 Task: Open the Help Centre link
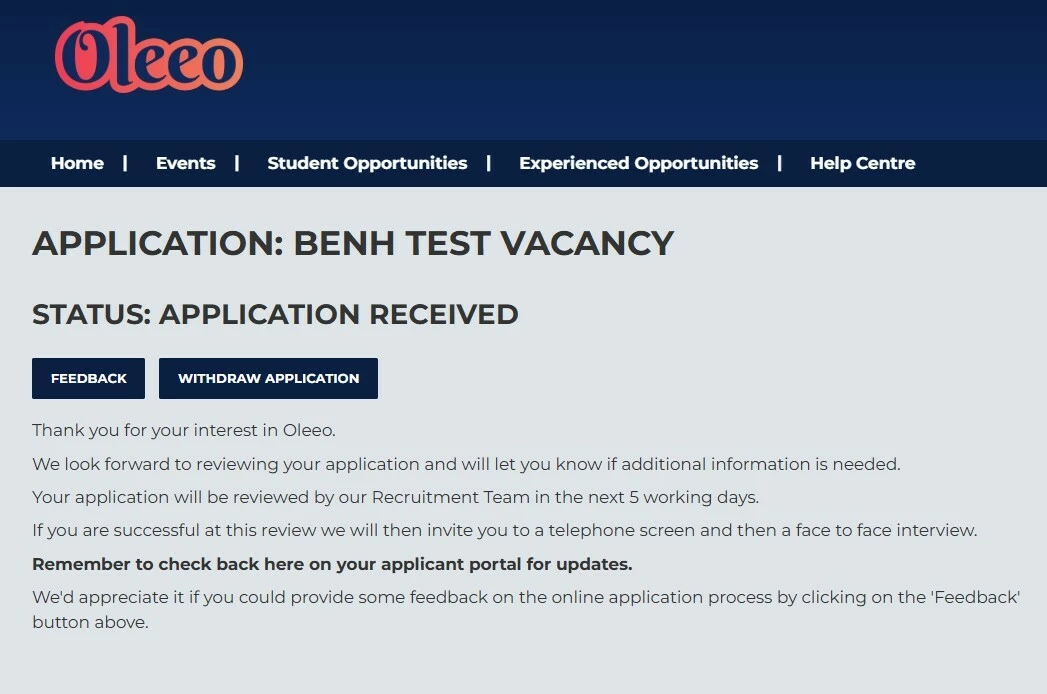click(x=862, y=163)
